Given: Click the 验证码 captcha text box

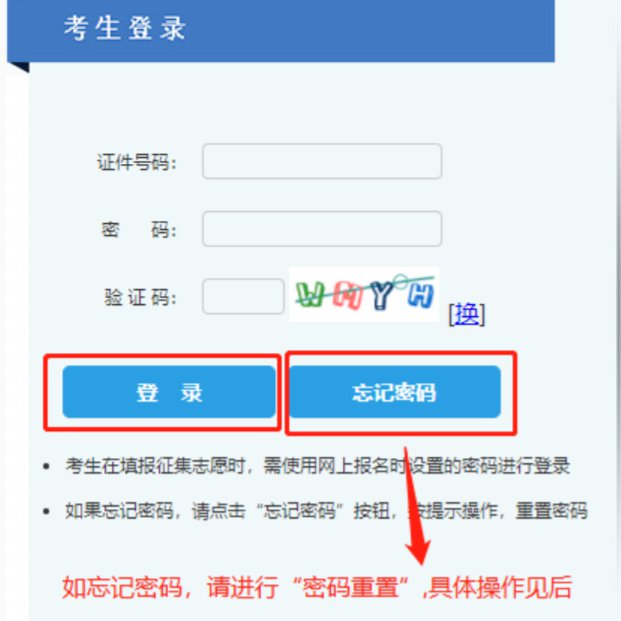Looking at the screenshot, I should click(243, 296).
